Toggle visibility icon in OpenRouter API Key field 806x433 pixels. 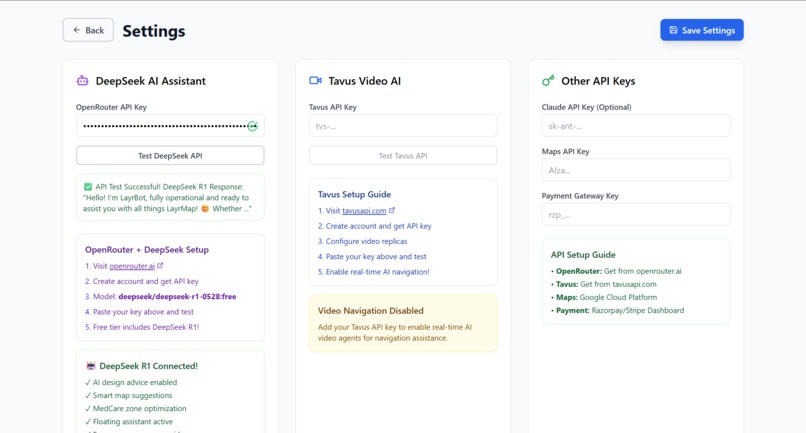coord(252,126)
